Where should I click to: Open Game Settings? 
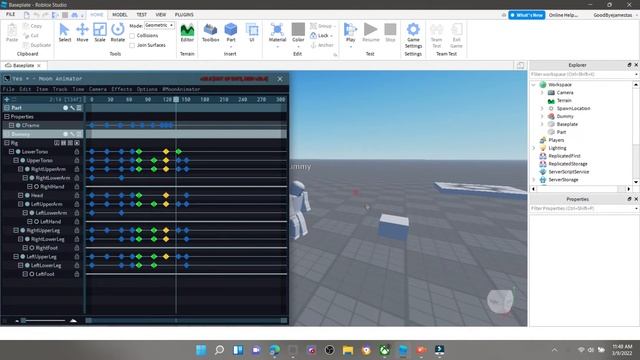[x=413, y=35]
